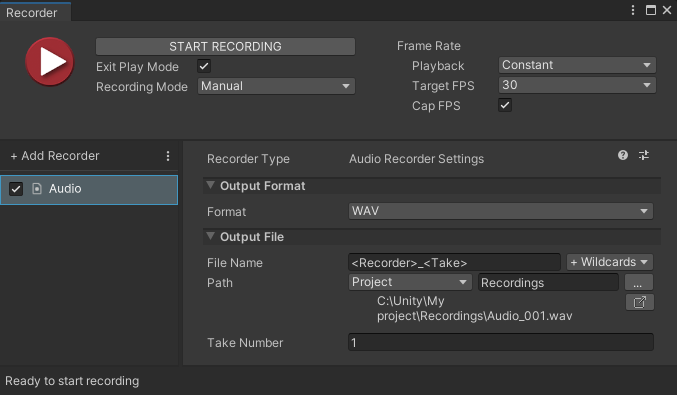Open the Recorder window kebab menu
Image resolution: width=677 pixels, height=395 pixels.
[x=633, y=10]
